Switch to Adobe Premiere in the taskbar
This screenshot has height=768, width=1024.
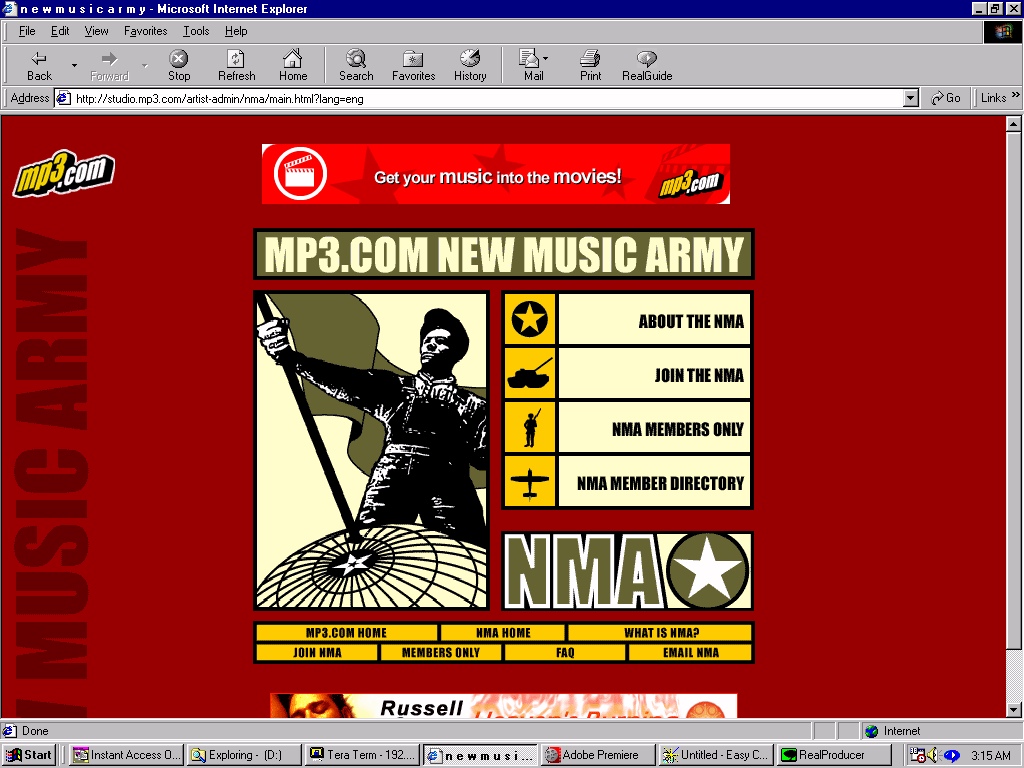597,755
